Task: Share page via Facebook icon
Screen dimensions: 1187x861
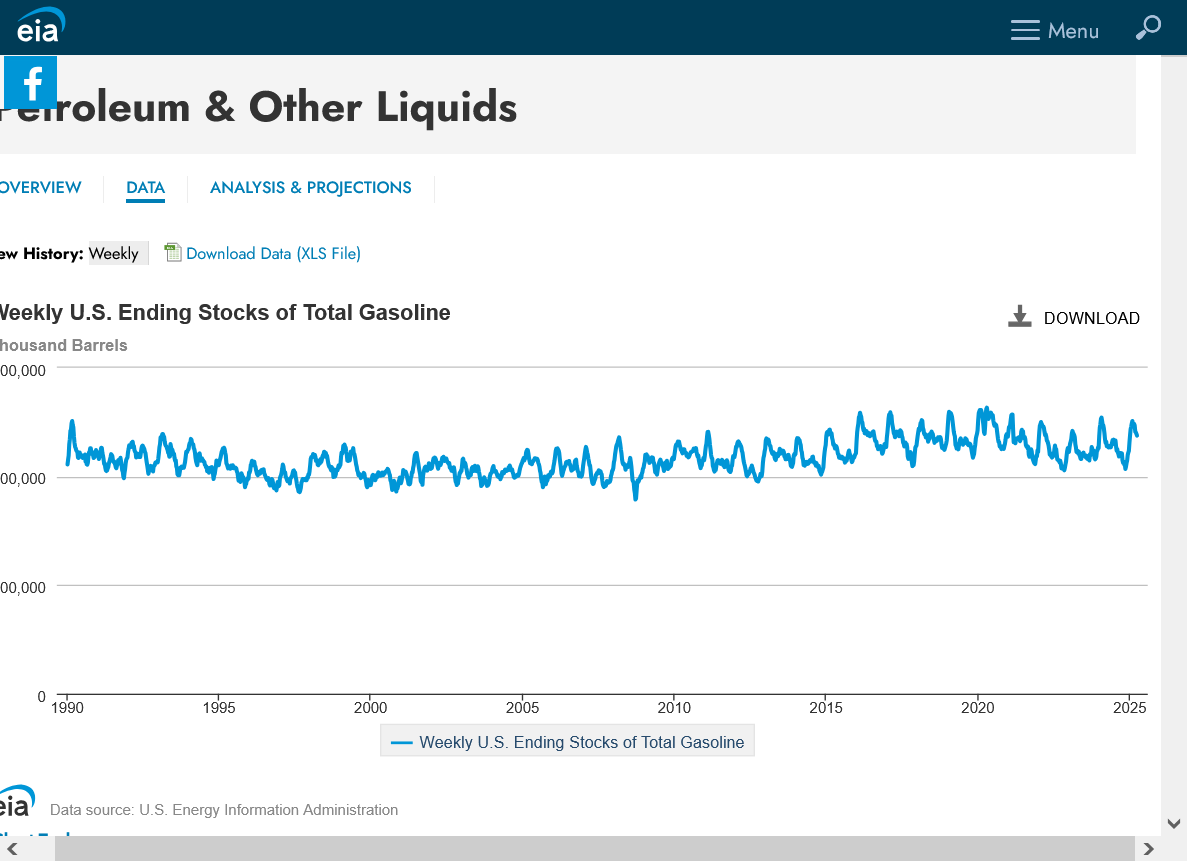Action: pyautogui.click(x=31, y=82)
